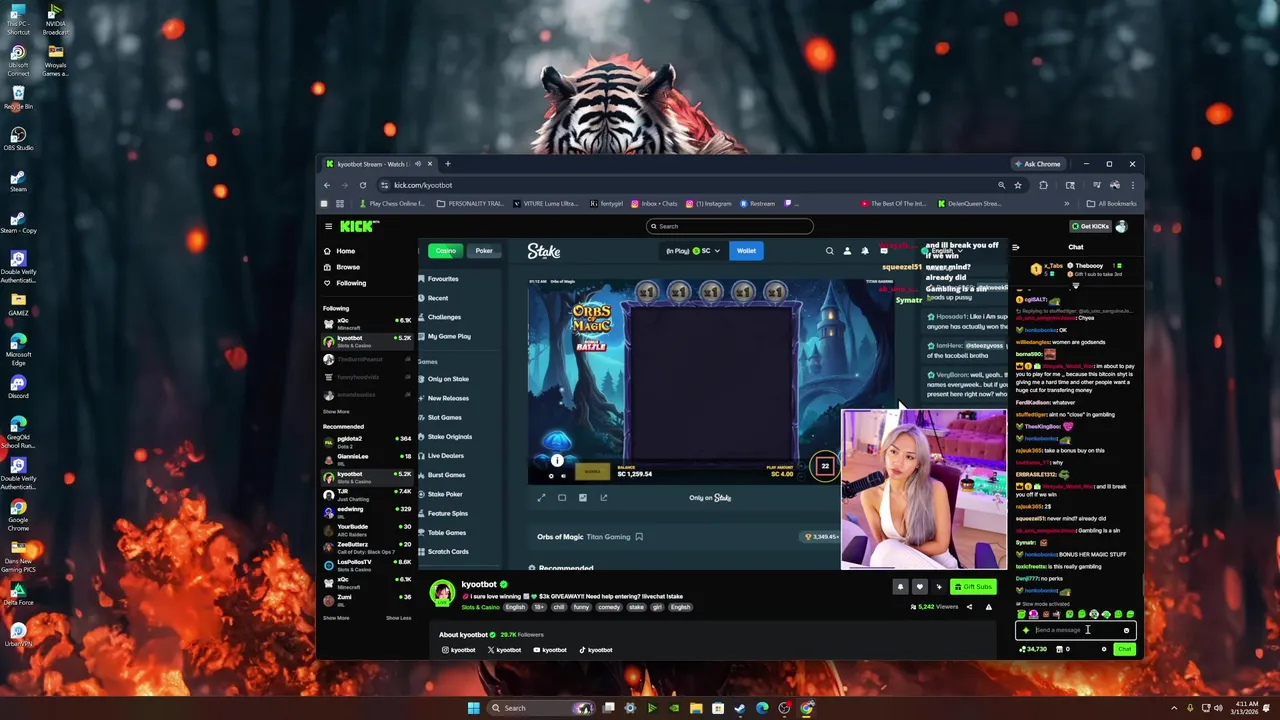Screen dimensions: 1280x720
Task: Select kyootbot in Following list
Action: coord(367,340)
